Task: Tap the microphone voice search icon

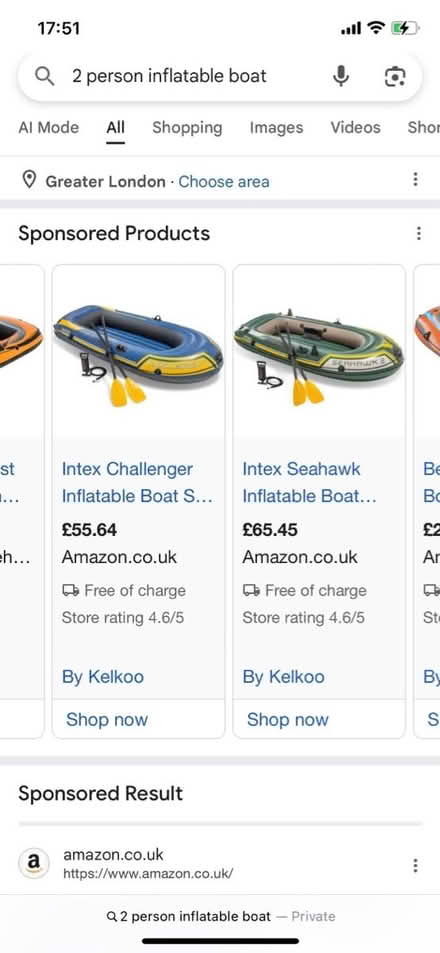Action: click(341, 77)
